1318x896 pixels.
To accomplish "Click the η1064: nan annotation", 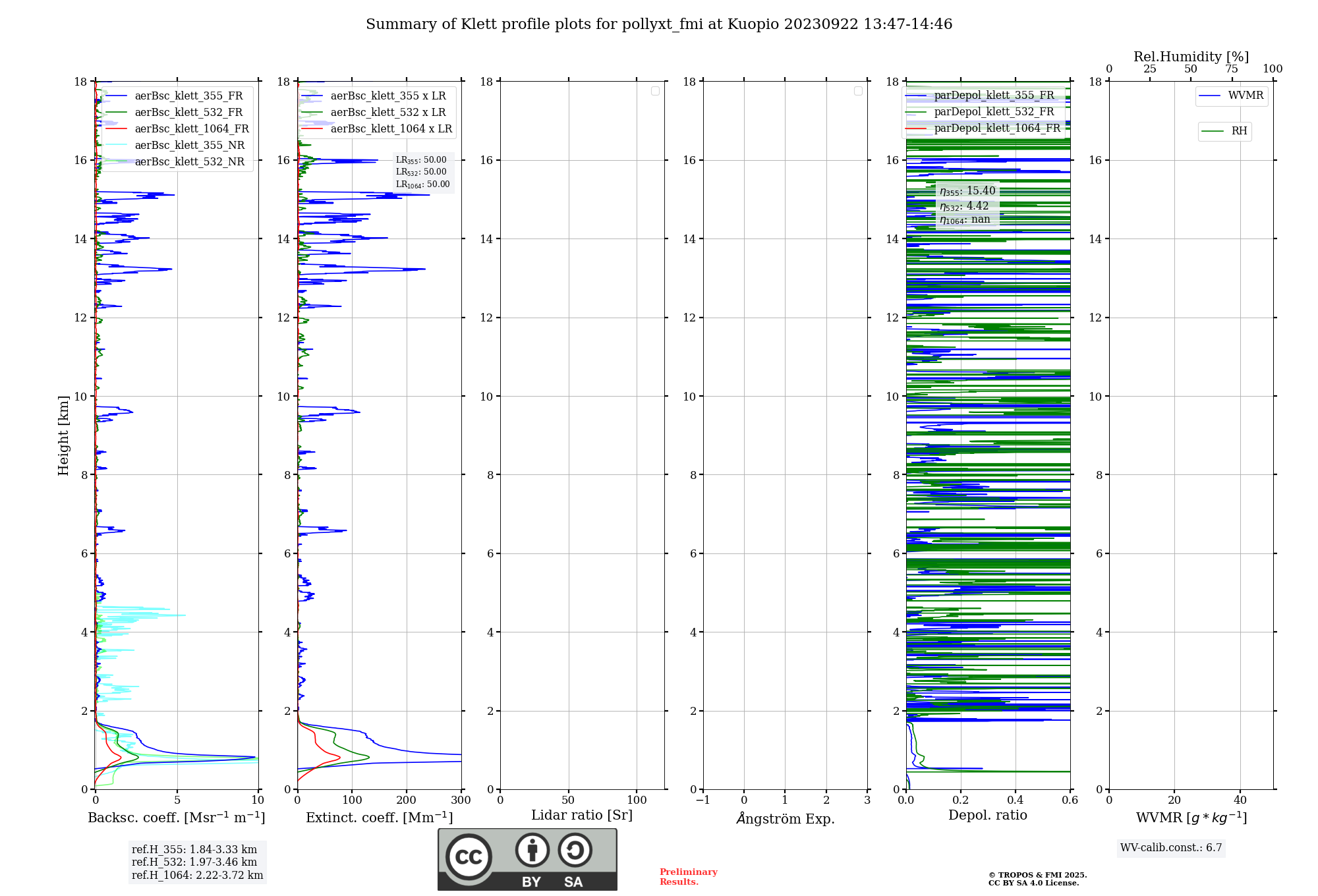I will tap(965, 219).
